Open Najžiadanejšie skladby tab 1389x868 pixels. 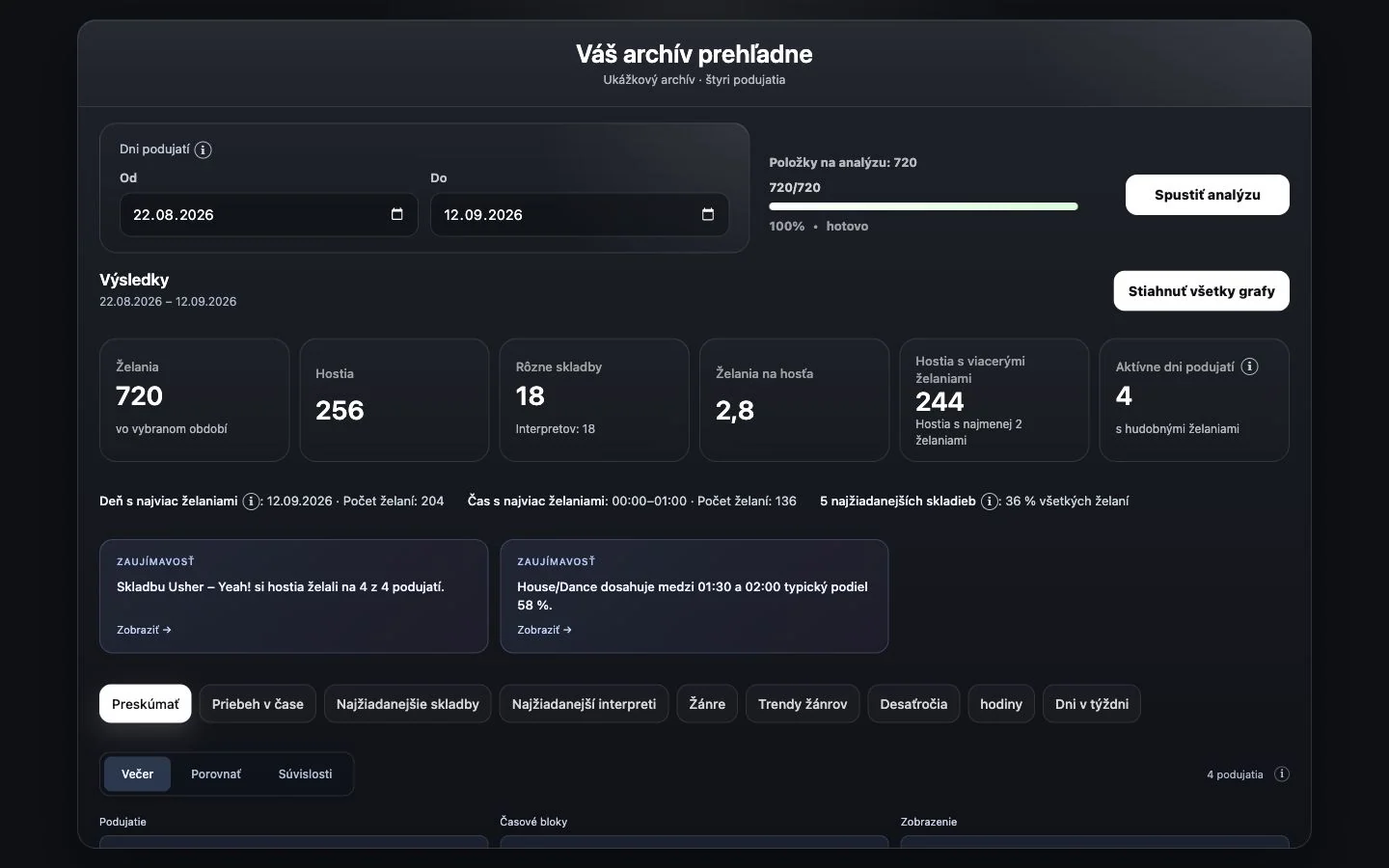tap(408, 704)
